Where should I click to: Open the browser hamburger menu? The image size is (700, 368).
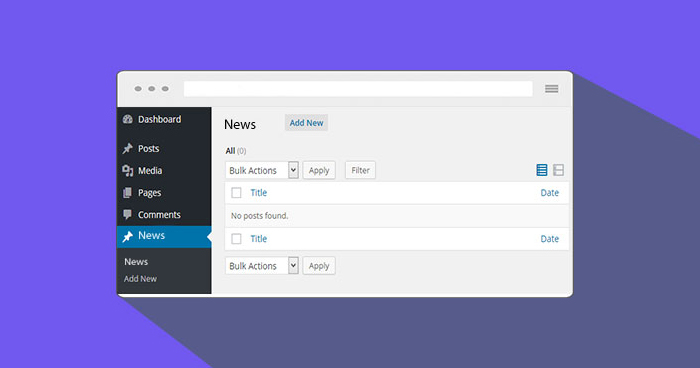(x=551, y=89)
